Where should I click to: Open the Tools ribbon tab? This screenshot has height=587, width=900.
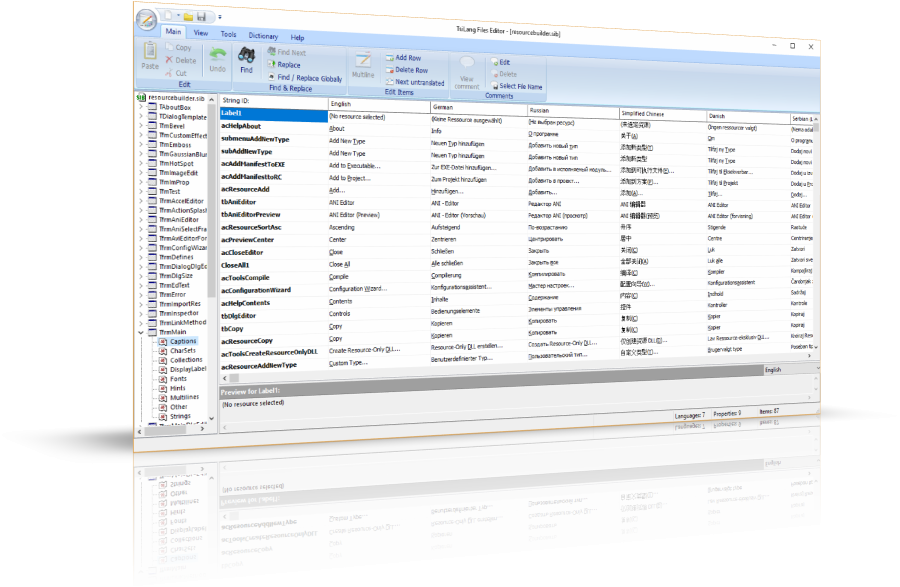coord(229,34)
